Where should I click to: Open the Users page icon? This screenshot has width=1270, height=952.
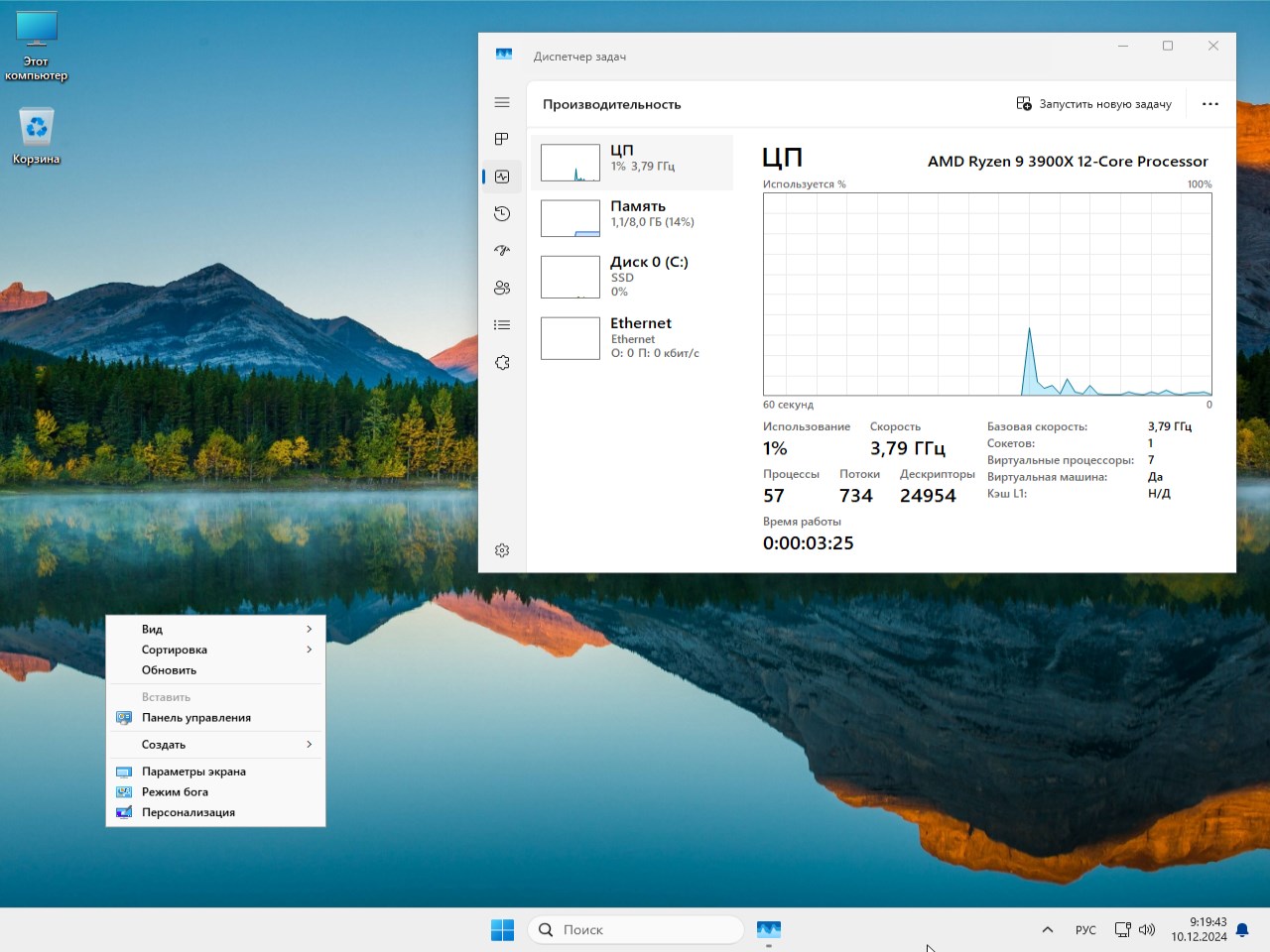point(502,288)
